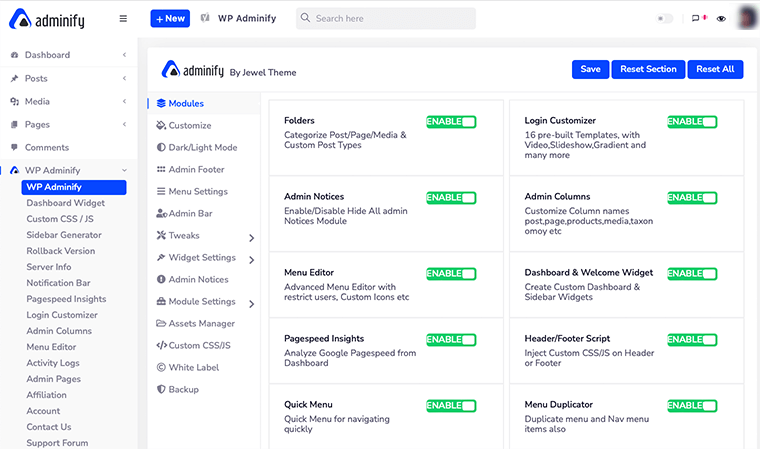
Task: Expand the Posts menu chevron
Action: (124, 78)
